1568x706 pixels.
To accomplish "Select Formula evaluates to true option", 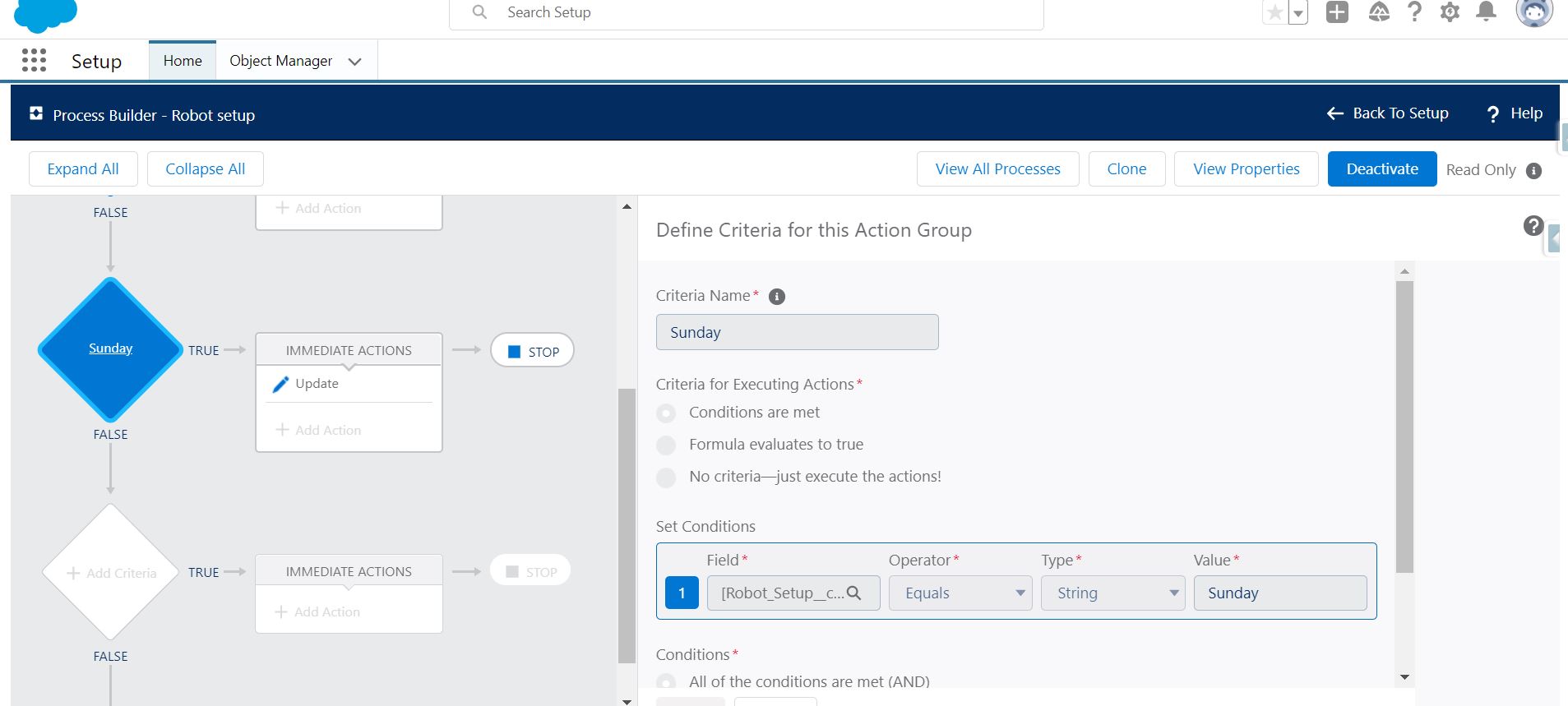I will [666, 445].
